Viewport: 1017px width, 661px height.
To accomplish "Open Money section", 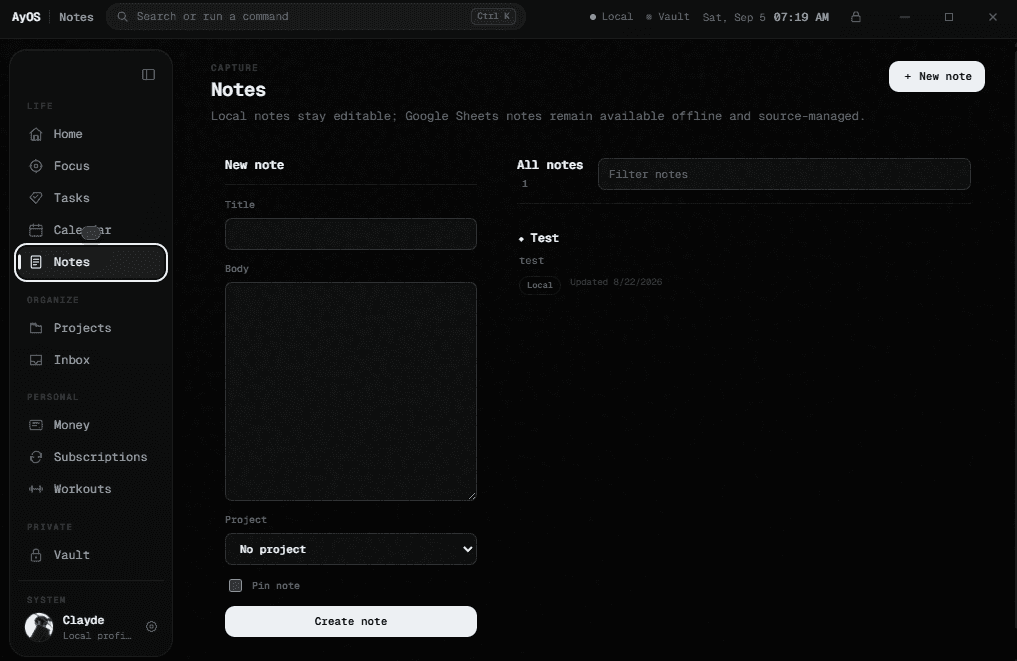I will click(91, 425).
